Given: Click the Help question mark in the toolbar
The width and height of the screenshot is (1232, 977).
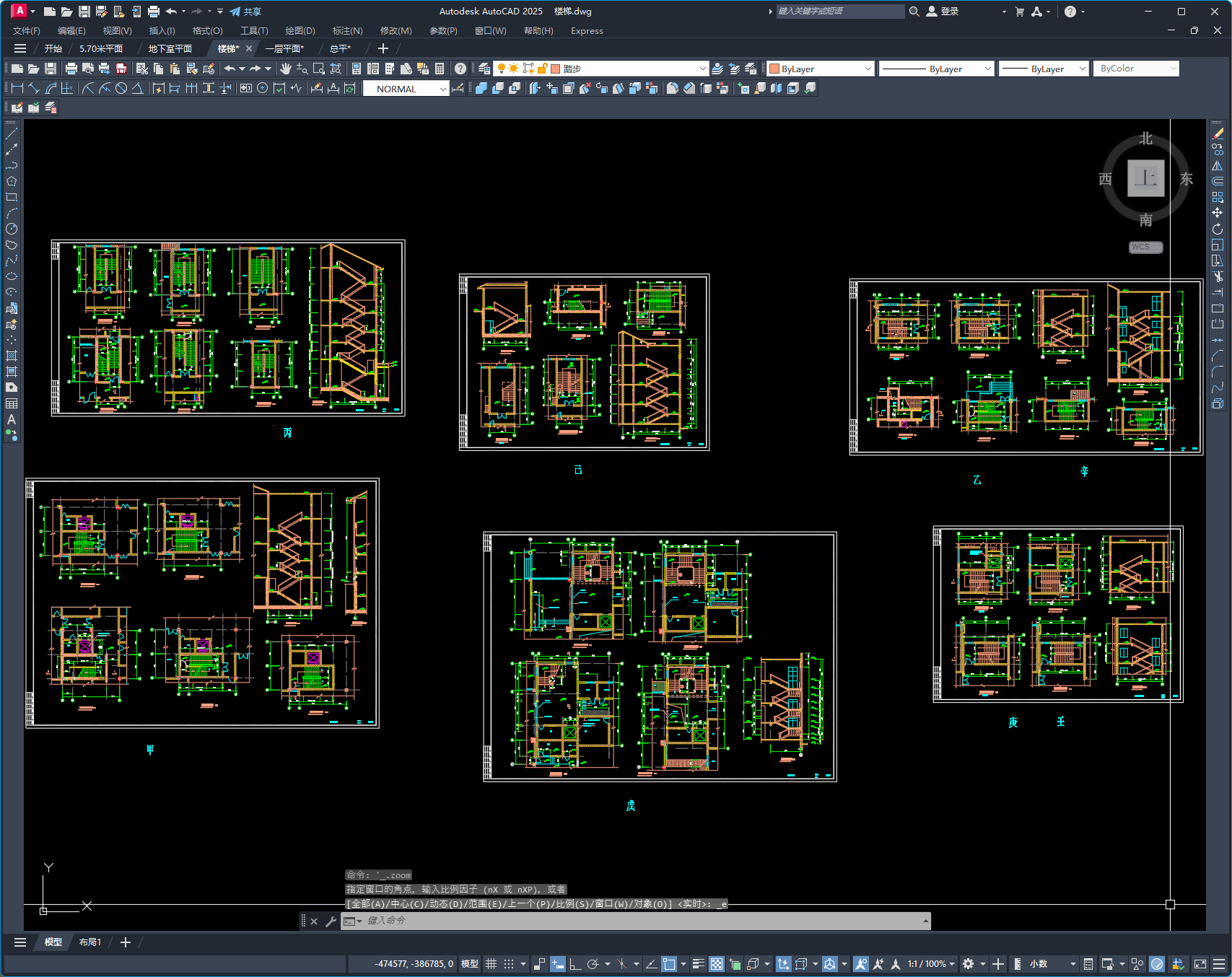Looking at the screenshot, I should pos(460,69).
